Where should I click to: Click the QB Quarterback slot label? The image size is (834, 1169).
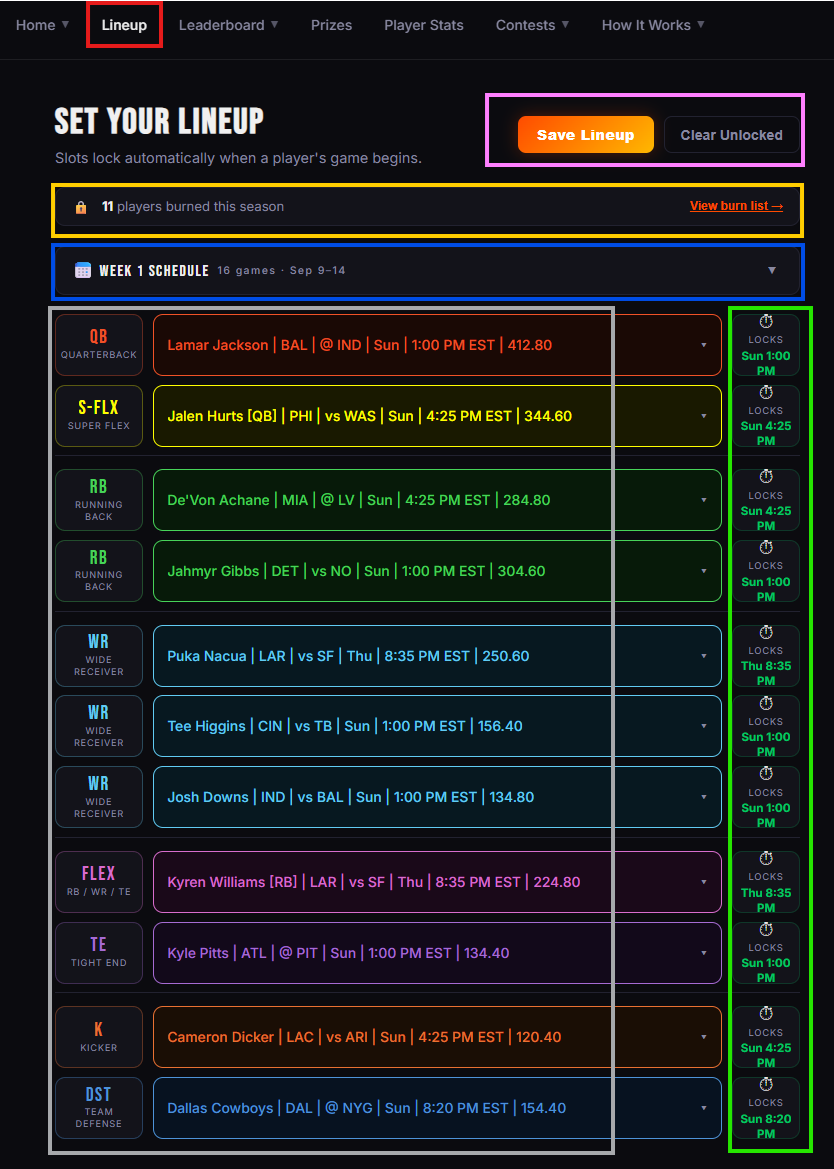[98, 345]
